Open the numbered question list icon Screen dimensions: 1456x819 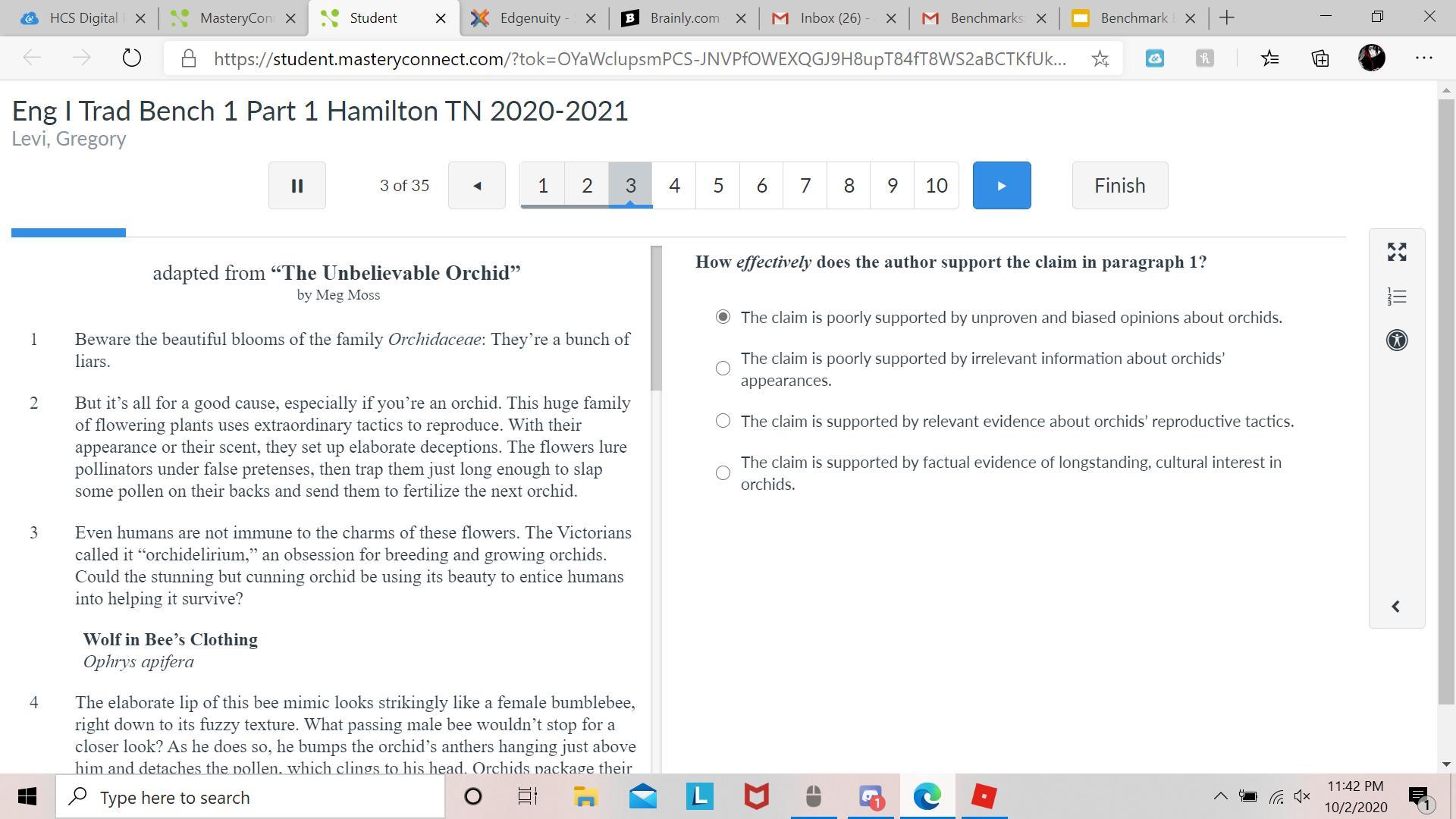1397,297
